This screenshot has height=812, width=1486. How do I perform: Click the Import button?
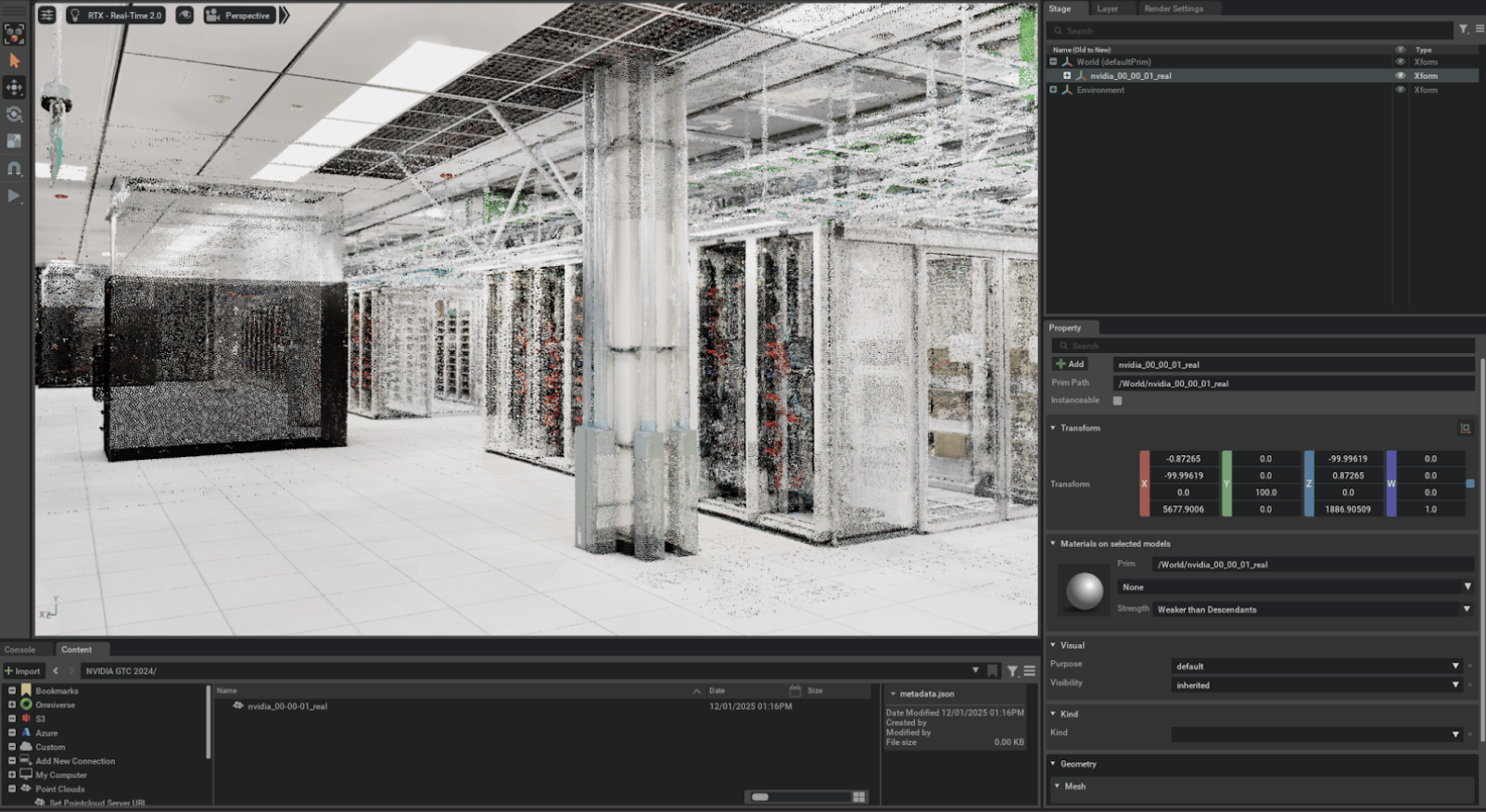[23, 671]
